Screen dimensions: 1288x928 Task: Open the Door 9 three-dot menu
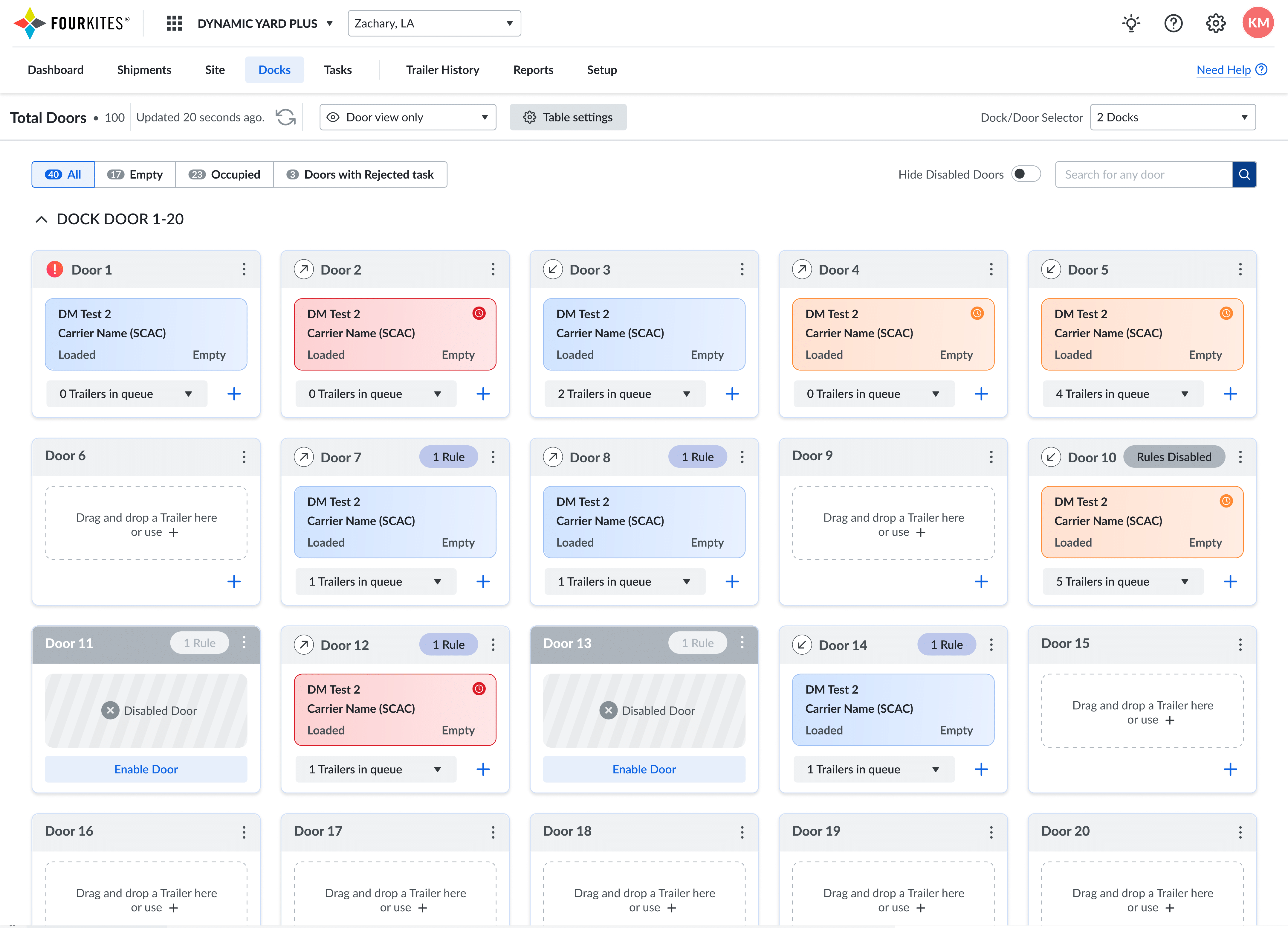pos(991,457)
